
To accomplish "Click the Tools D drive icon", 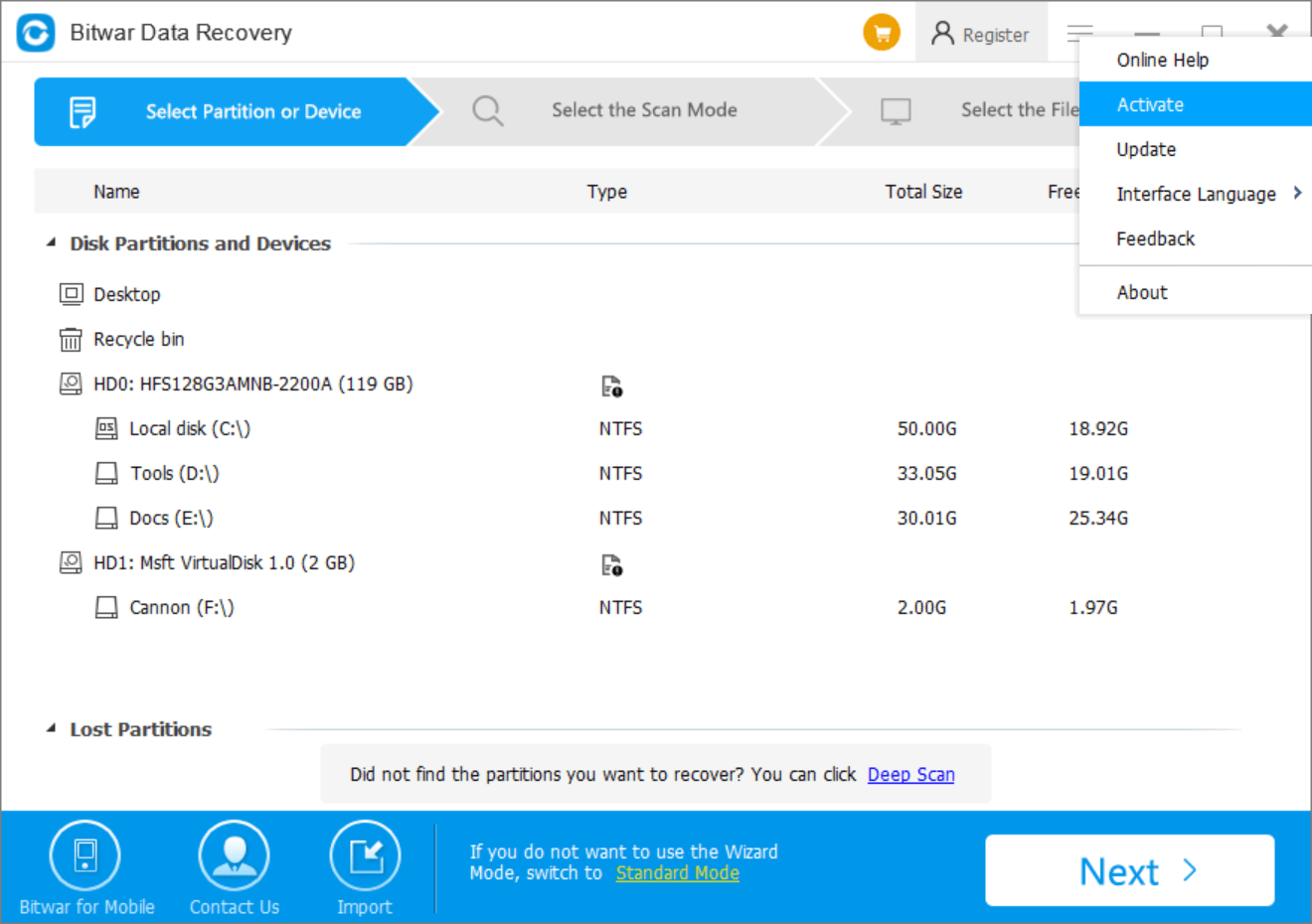I will (106, 473).
